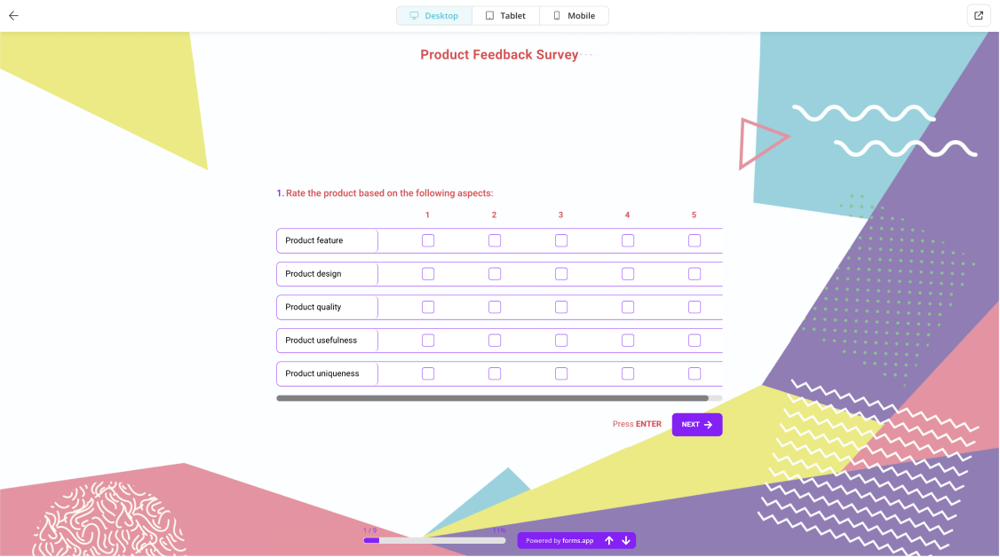Click the back arrow icon

tap(14, 16)
